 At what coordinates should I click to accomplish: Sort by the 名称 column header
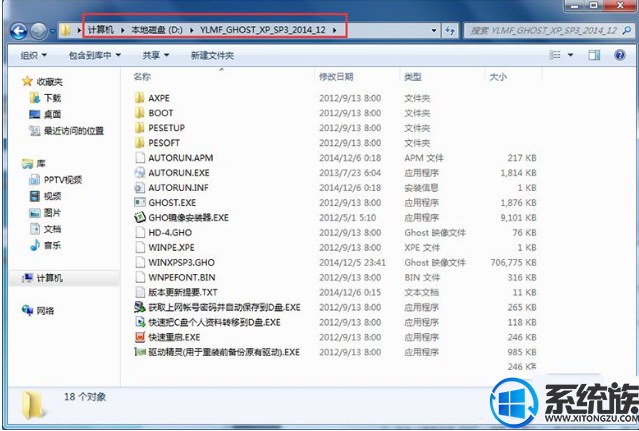pyautogui.click(x=142, y=76)
